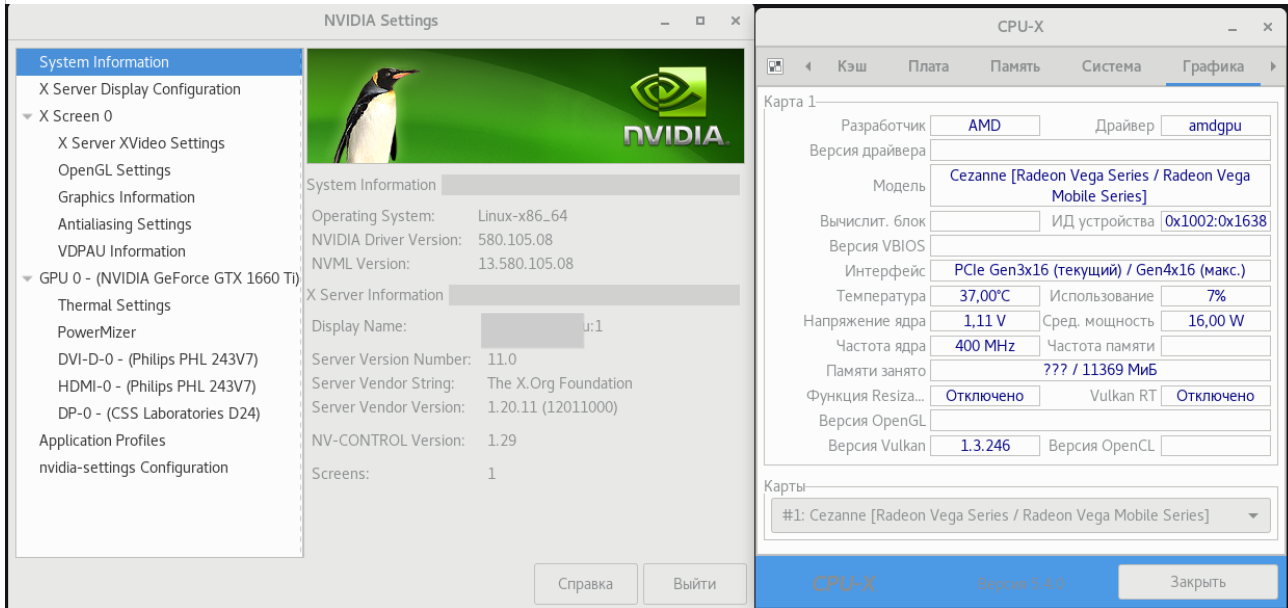This screenshot has height=608, width=1288.
Task: Click the Vulkan RT Отключено field
Action: click(x=1214, y=396)
